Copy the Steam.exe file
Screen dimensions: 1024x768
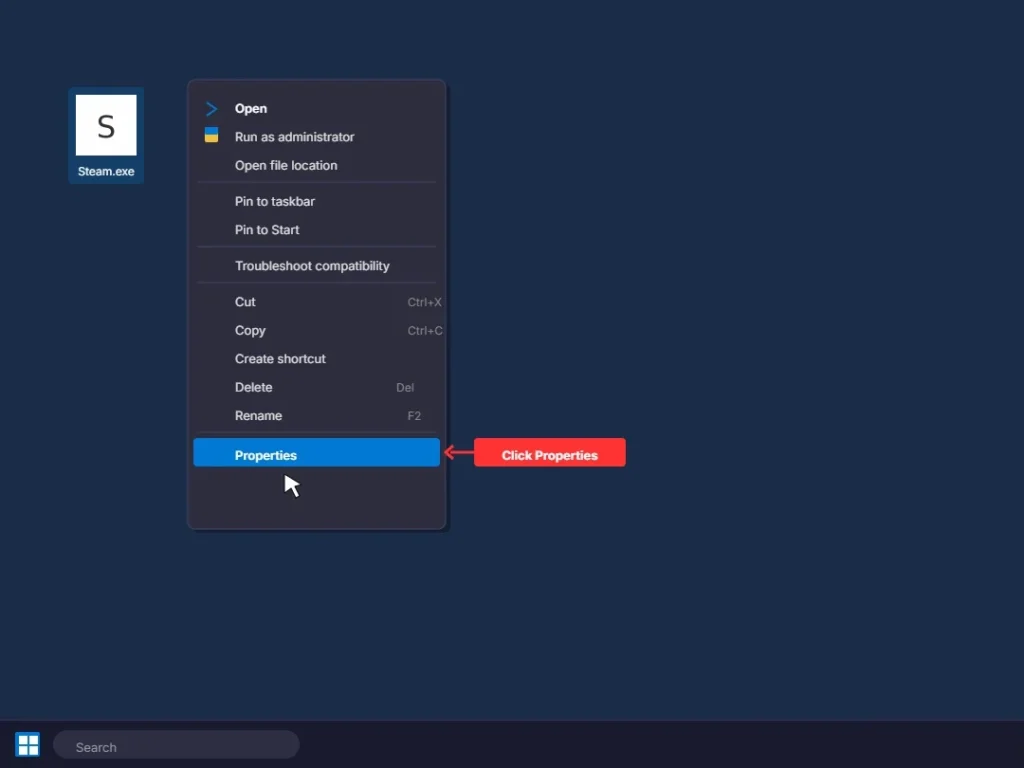click(250, 330)
